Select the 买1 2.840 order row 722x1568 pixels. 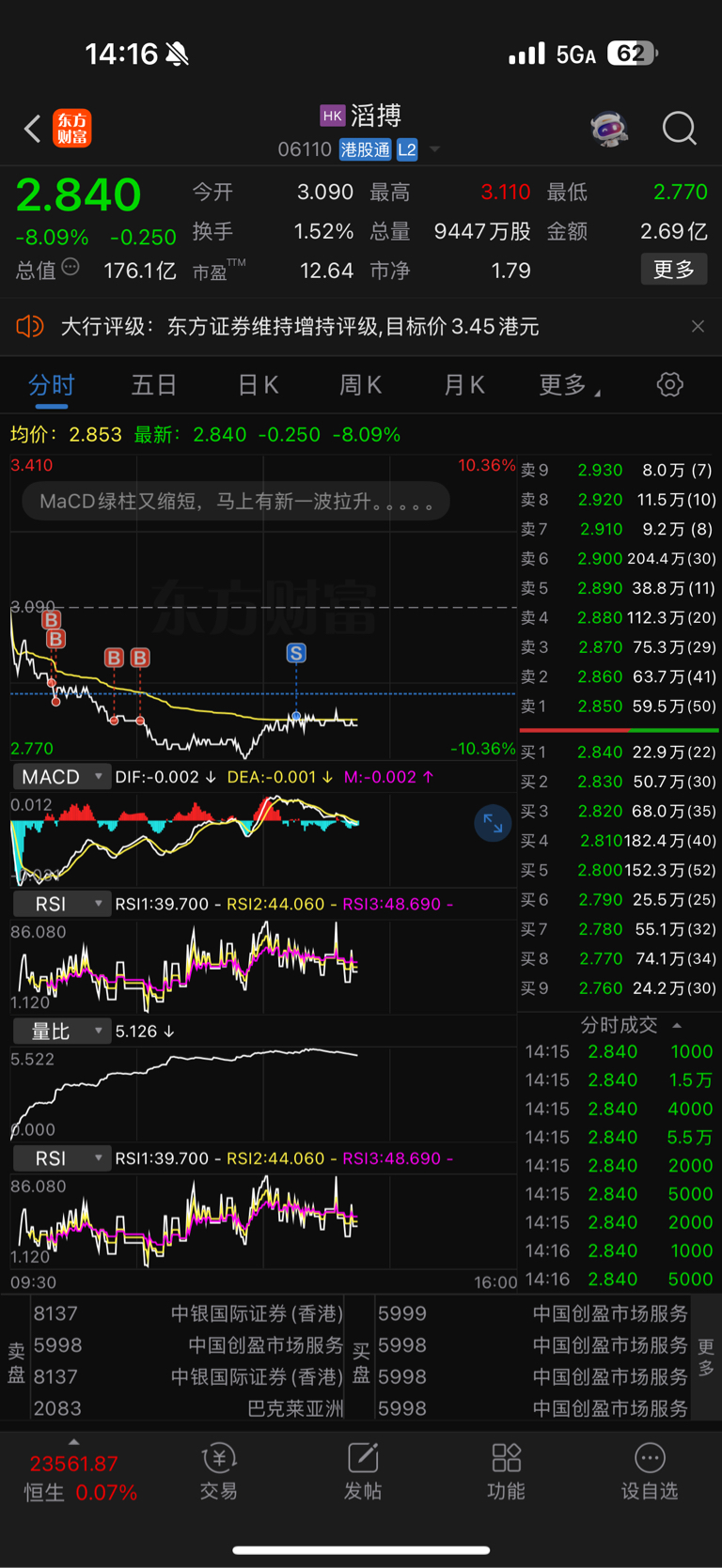619,752
